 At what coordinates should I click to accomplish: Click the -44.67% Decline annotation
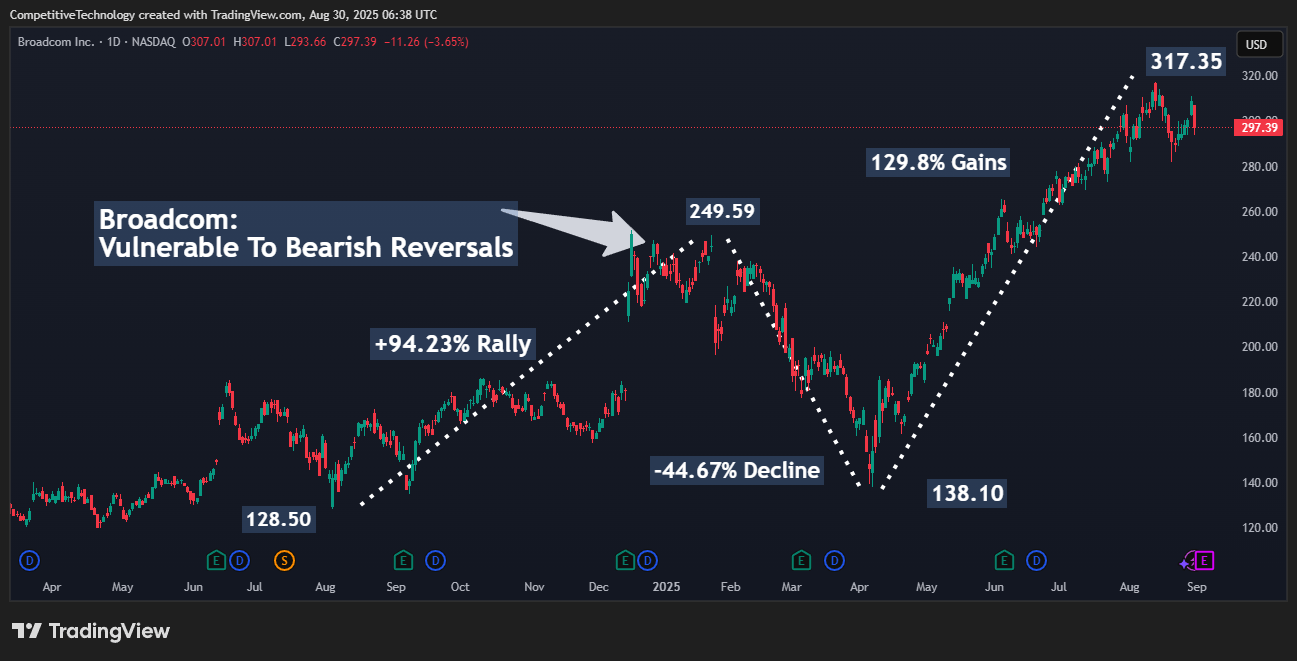point(737,470)
